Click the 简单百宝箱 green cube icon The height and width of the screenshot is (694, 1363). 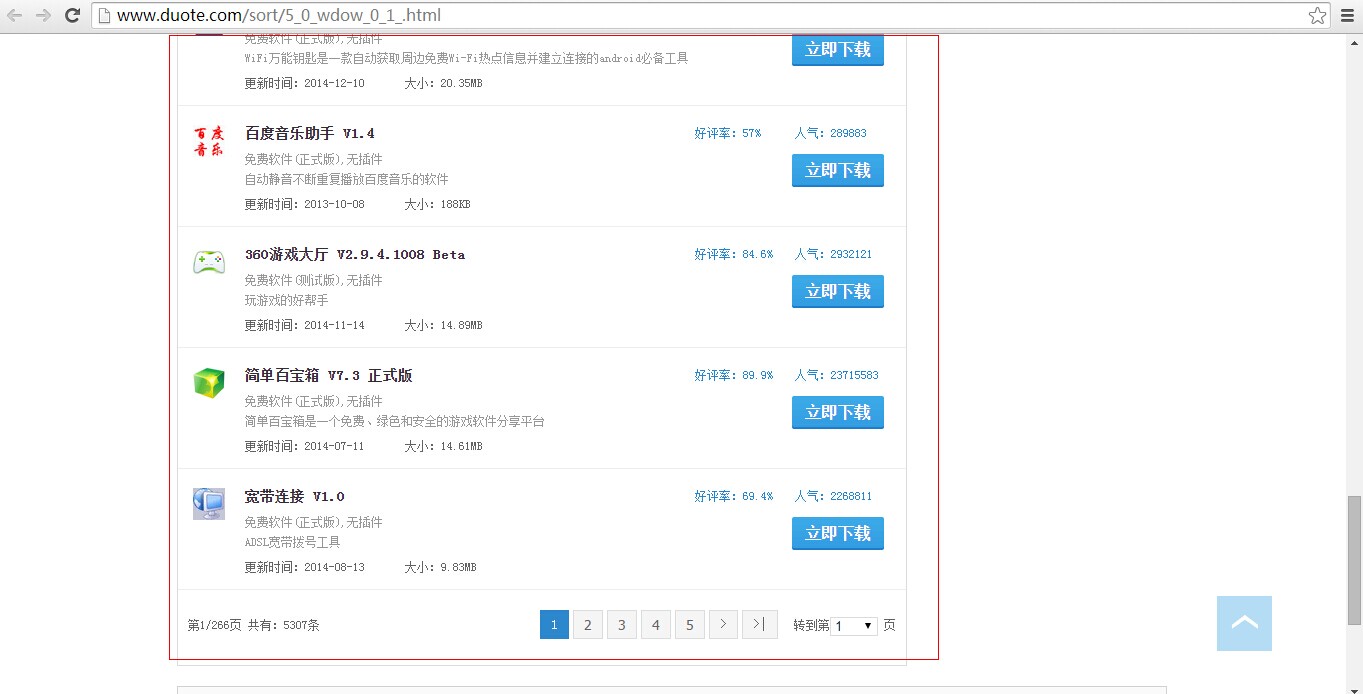pos(208,382)
